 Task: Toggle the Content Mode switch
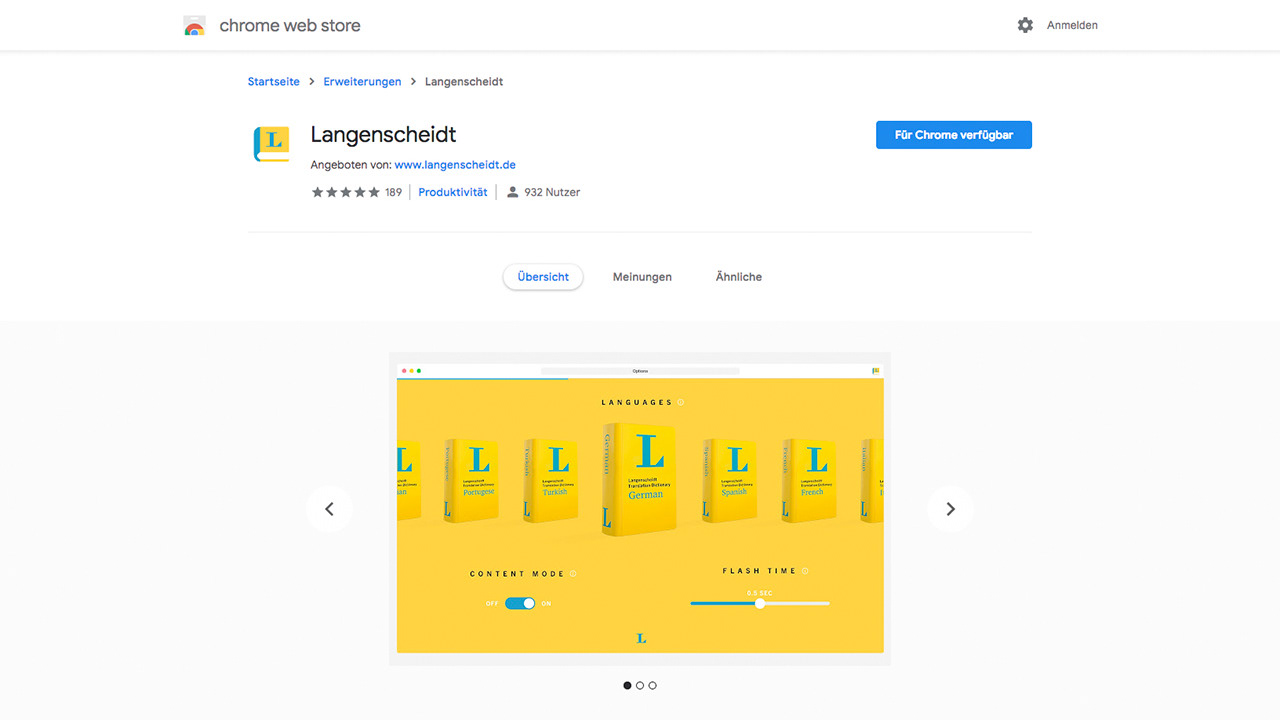click(x=520, y=603)
